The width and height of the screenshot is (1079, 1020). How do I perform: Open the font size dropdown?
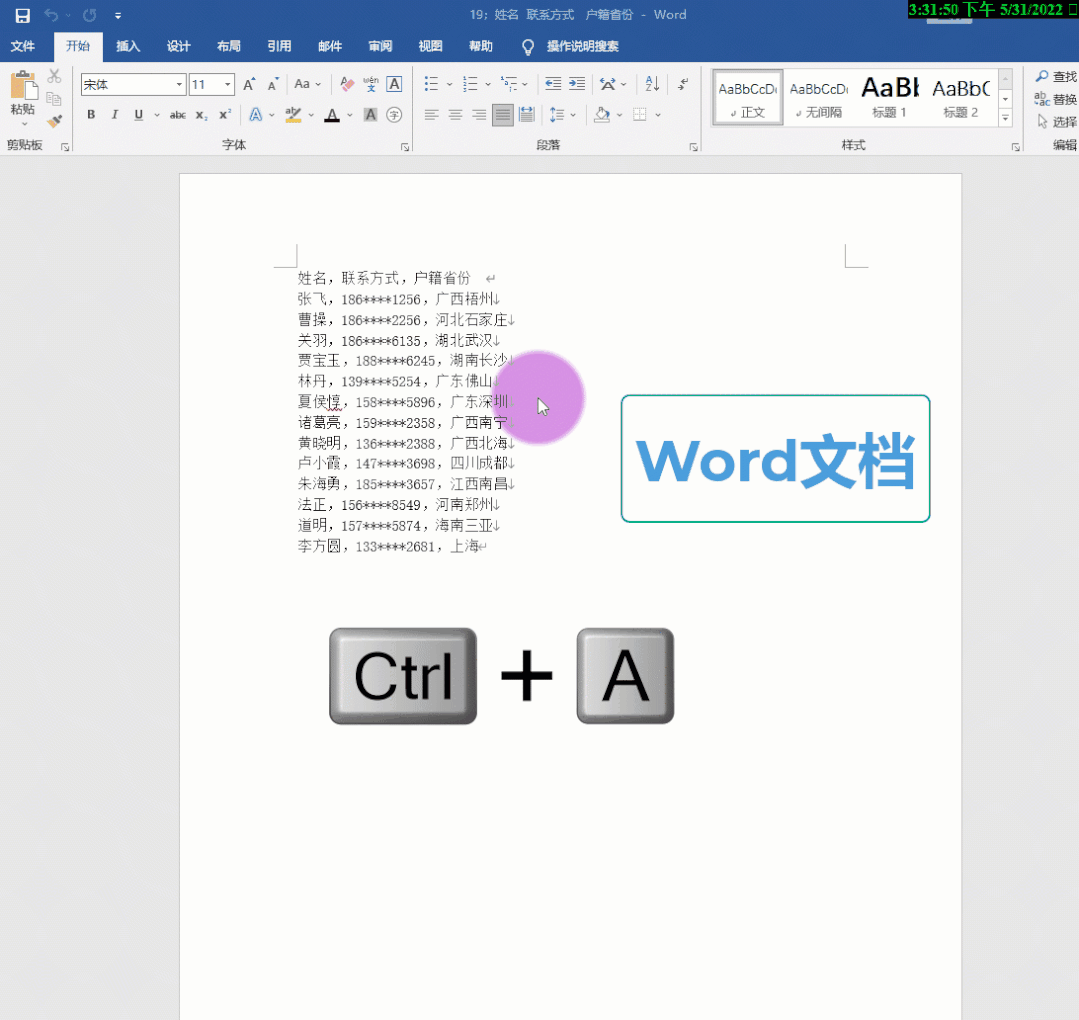pos(228,85)
